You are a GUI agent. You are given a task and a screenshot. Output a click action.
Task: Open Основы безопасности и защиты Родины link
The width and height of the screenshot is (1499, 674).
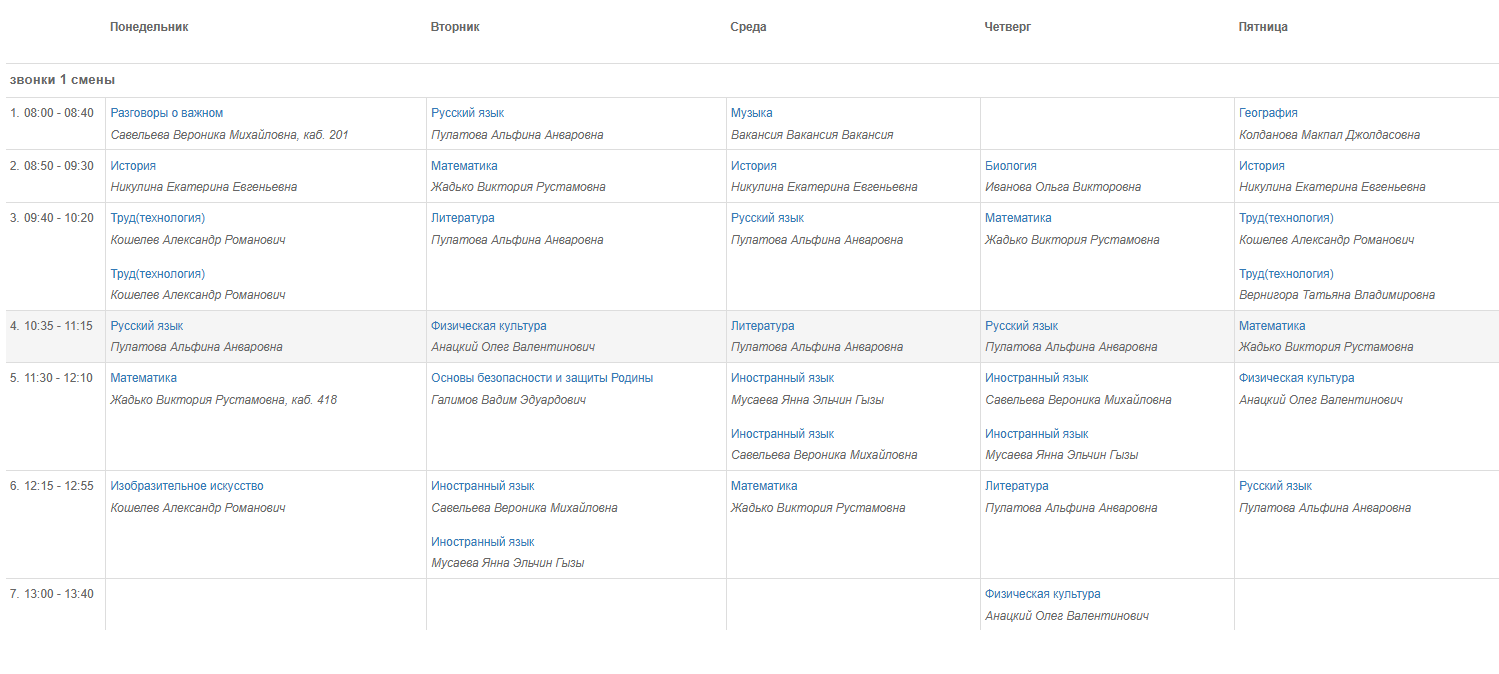542,378
